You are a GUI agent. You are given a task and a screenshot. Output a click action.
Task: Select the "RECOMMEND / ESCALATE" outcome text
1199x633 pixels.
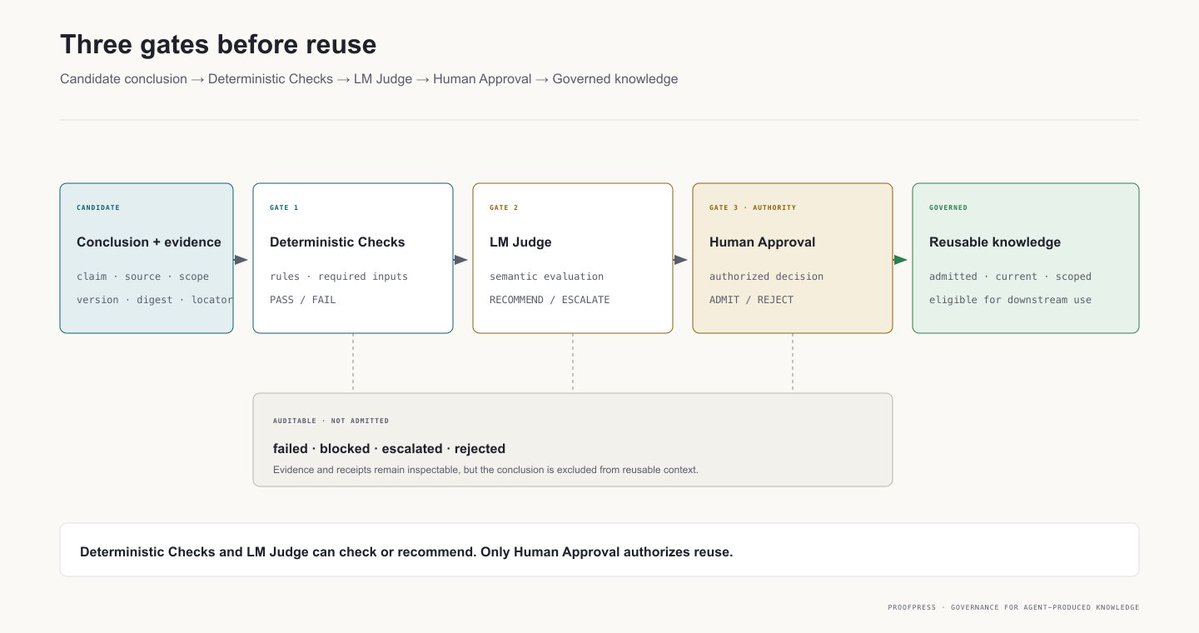[x=550, y=300]
